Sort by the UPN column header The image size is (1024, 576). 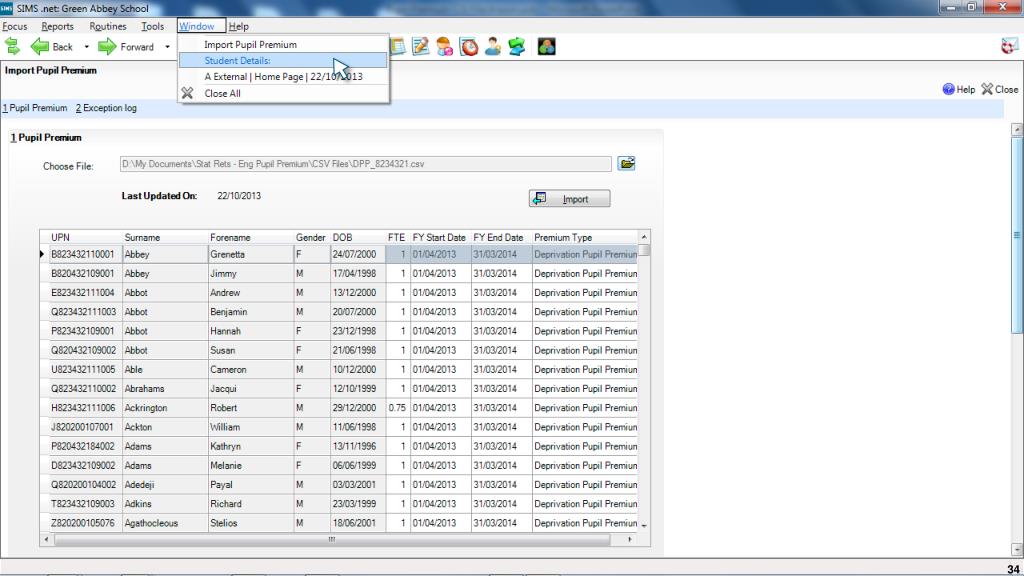tap(85, 237)
